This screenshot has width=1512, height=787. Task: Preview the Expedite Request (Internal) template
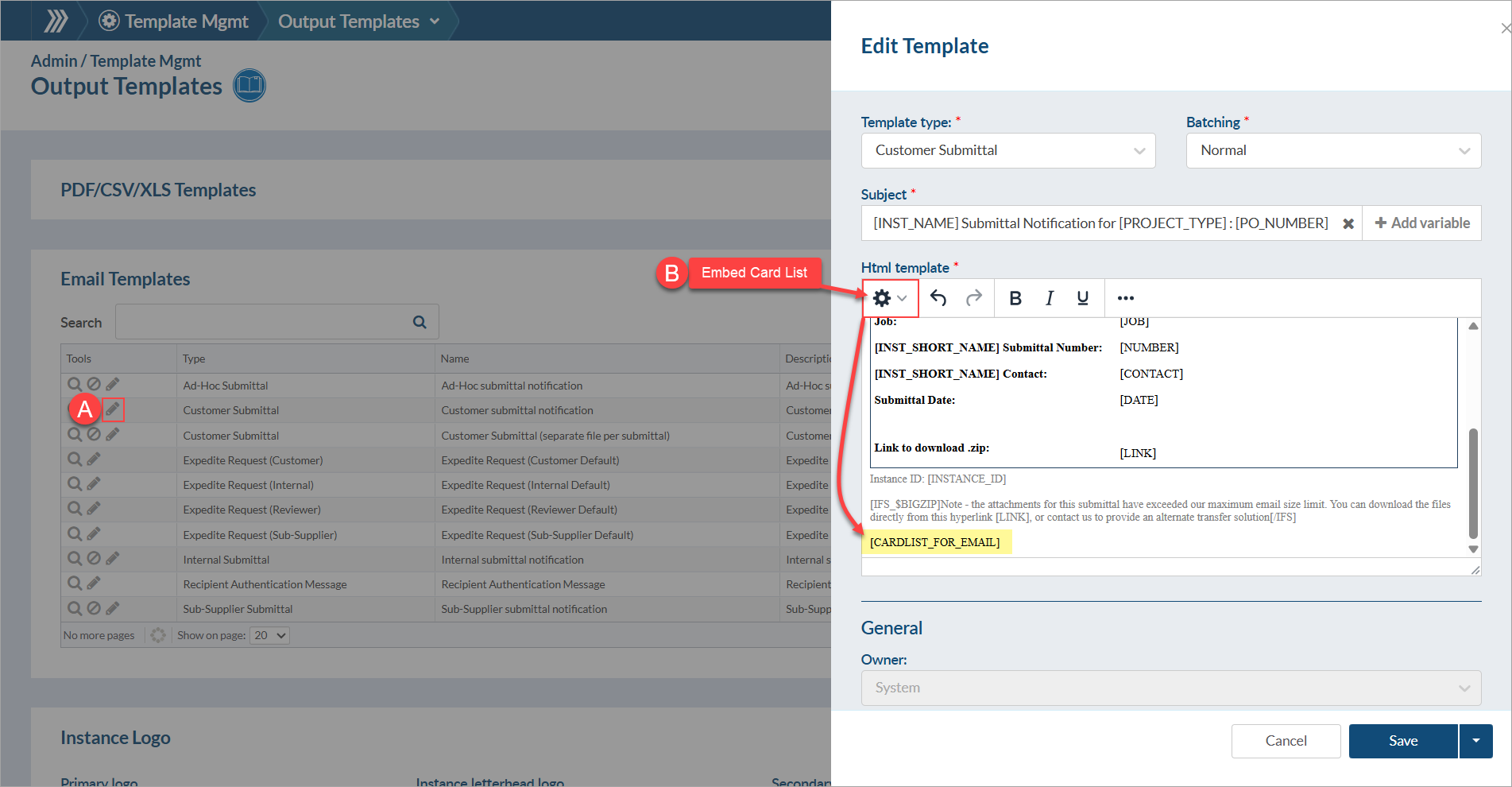[x=75, y=484]
